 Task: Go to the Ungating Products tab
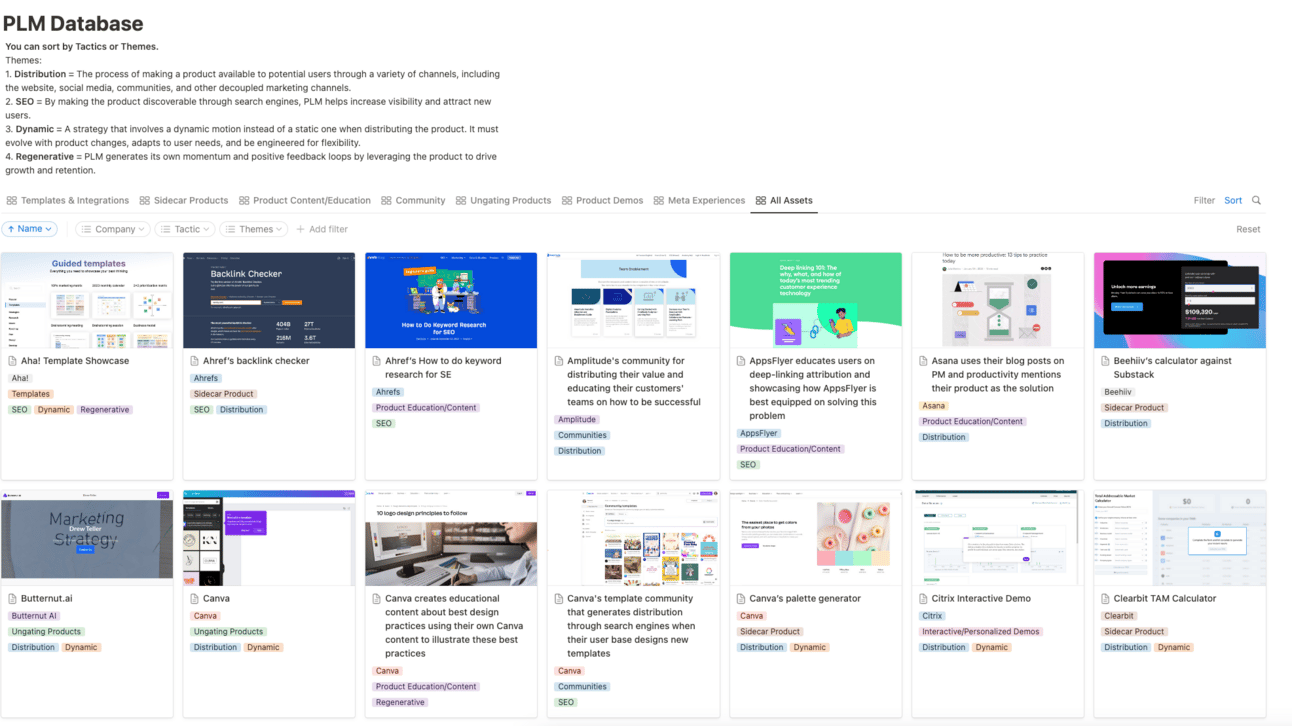point(503,200)
